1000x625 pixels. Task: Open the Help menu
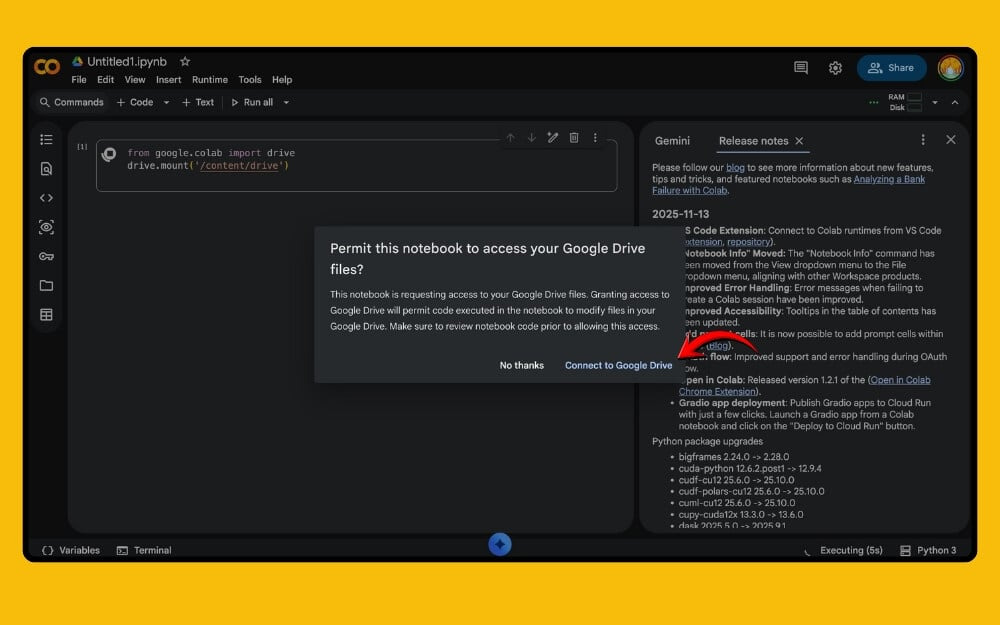tap(282, 80)
